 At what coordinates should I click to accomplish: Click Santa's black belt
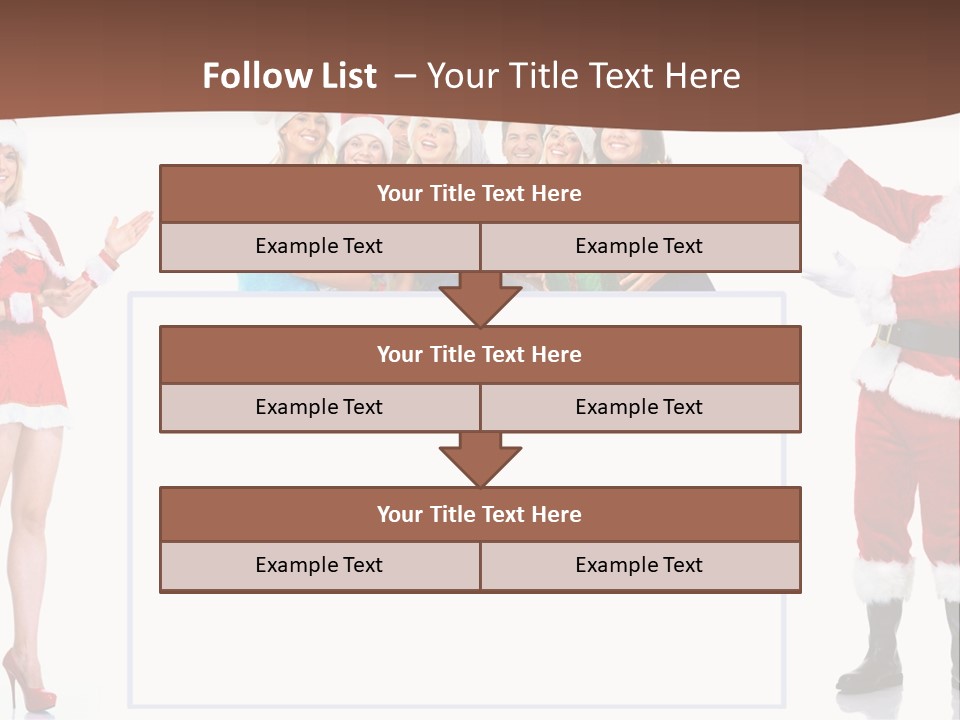coord(915,338)
